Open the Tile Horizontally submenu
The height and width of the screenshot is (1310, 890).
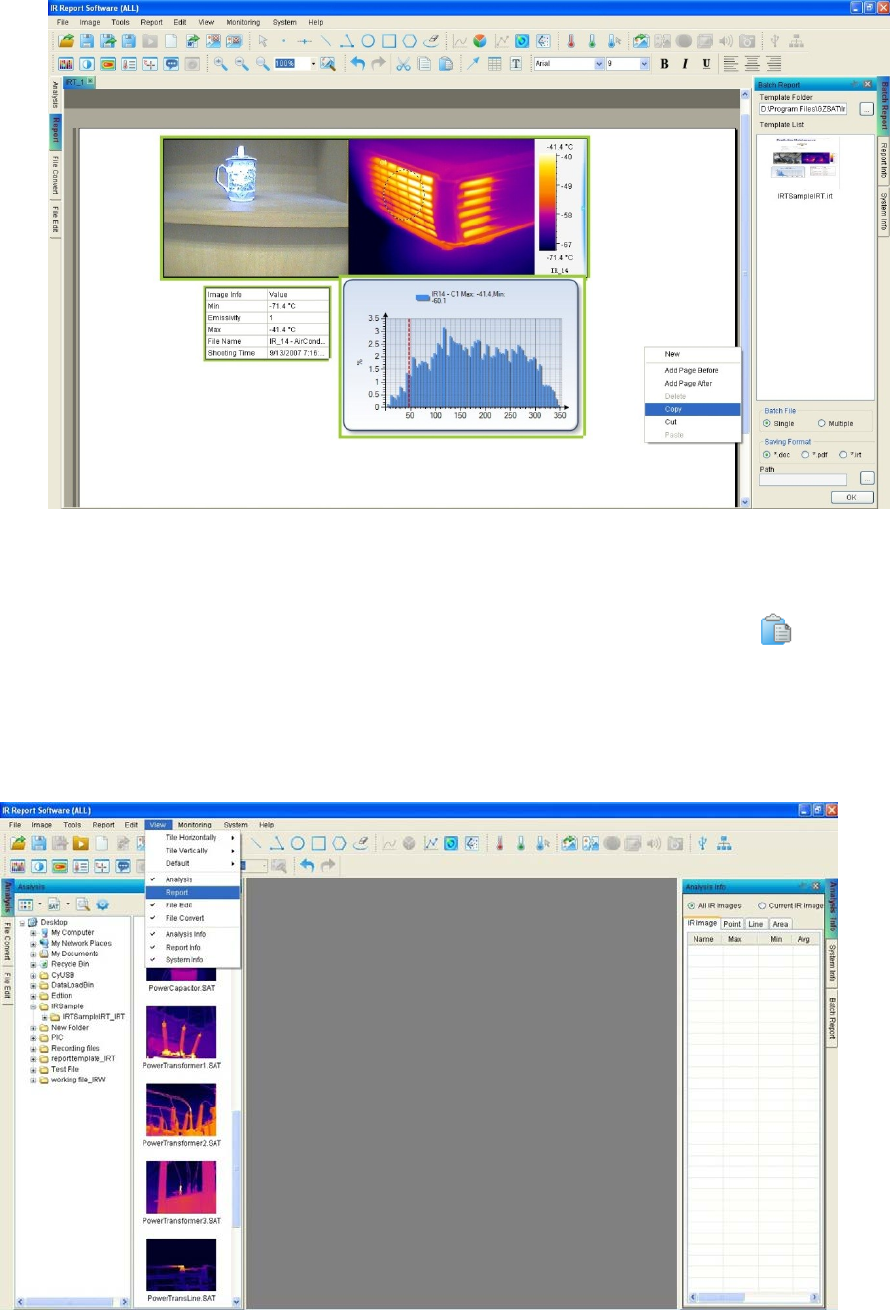coord(192,837)
